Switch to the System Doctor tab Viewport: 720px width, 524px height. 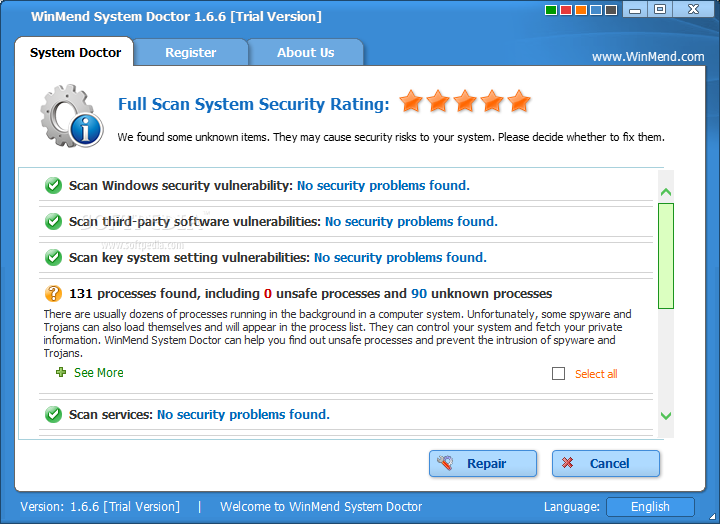[x=75, y=52]
